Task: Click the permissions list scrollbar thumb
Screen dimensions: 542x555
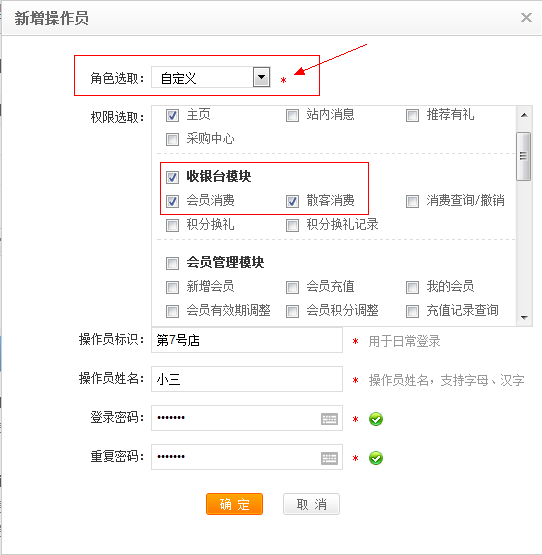Action: pos(524,156)
